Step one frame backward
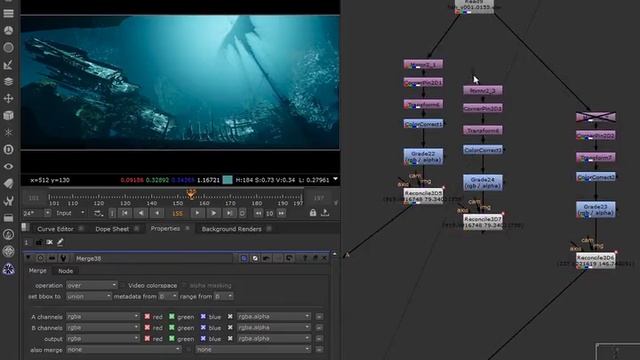 click(x=157, y=213)
